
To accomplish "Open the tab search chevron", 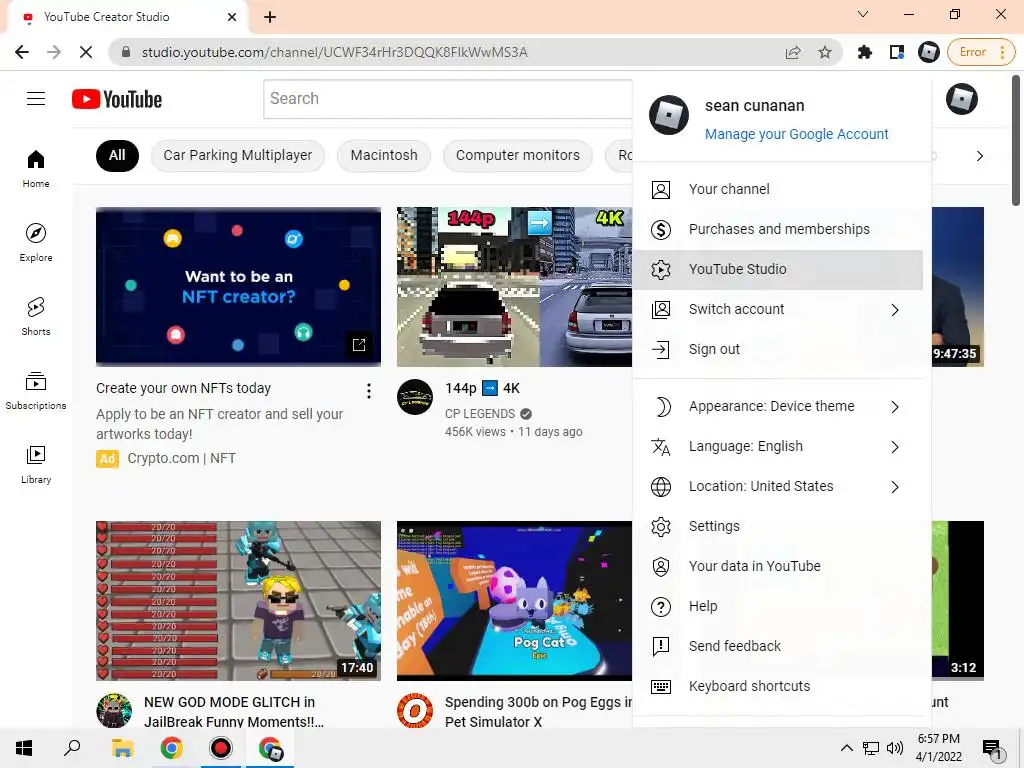I will click(x=863, y=14).
